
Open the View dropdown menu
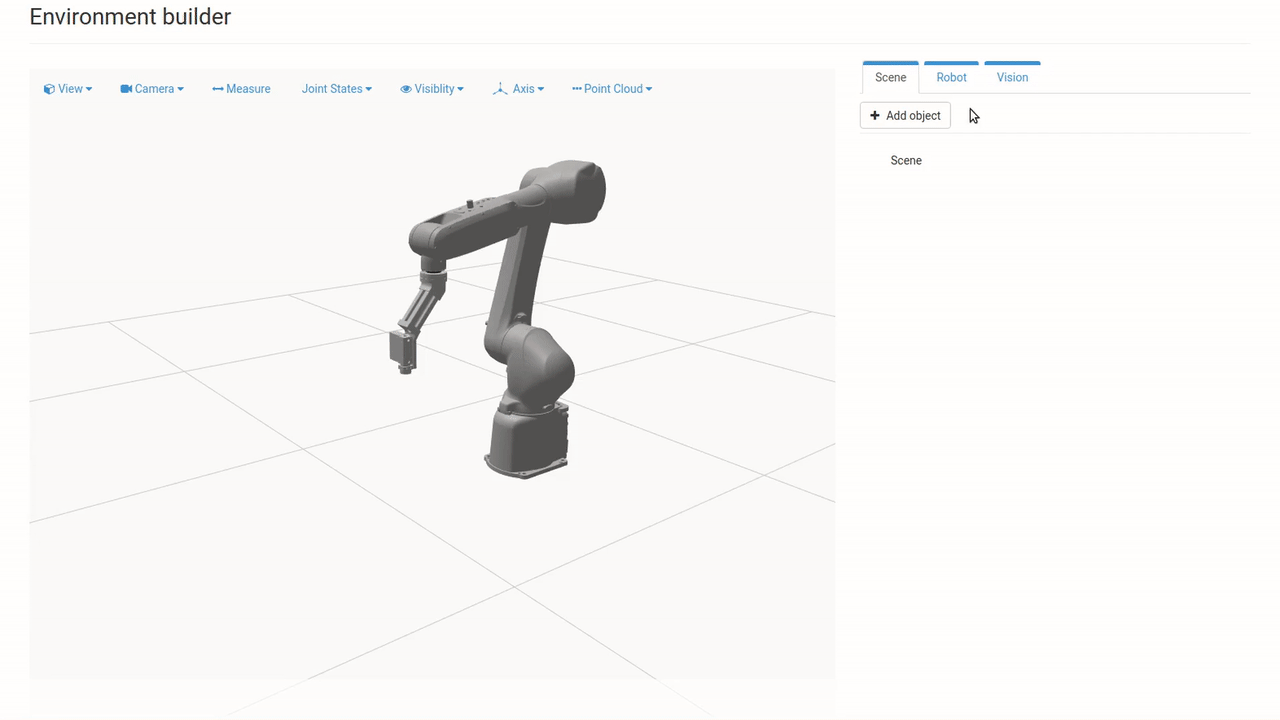click(68, 89)
